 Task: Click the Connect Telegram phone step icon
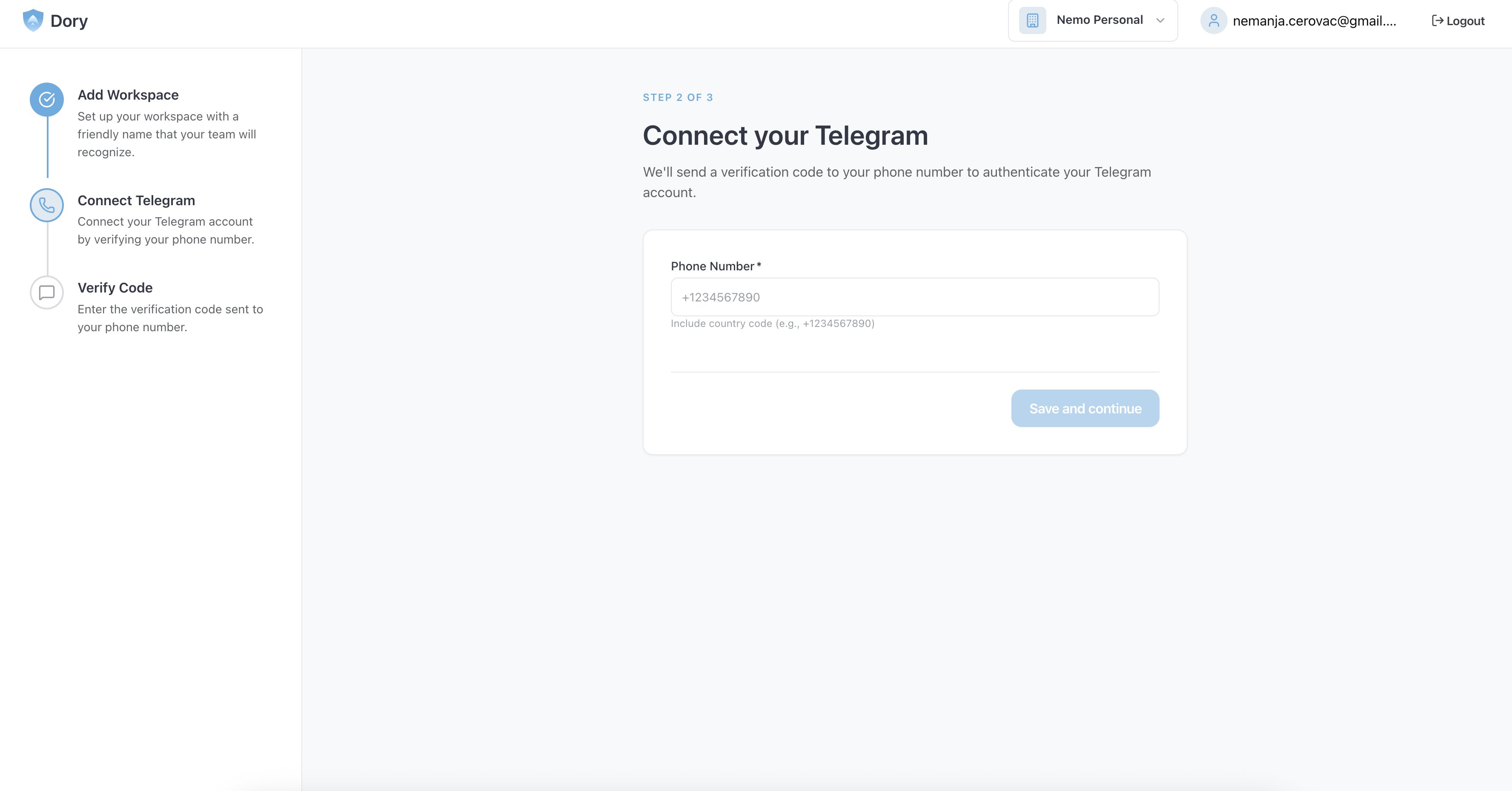click(47, 205)
